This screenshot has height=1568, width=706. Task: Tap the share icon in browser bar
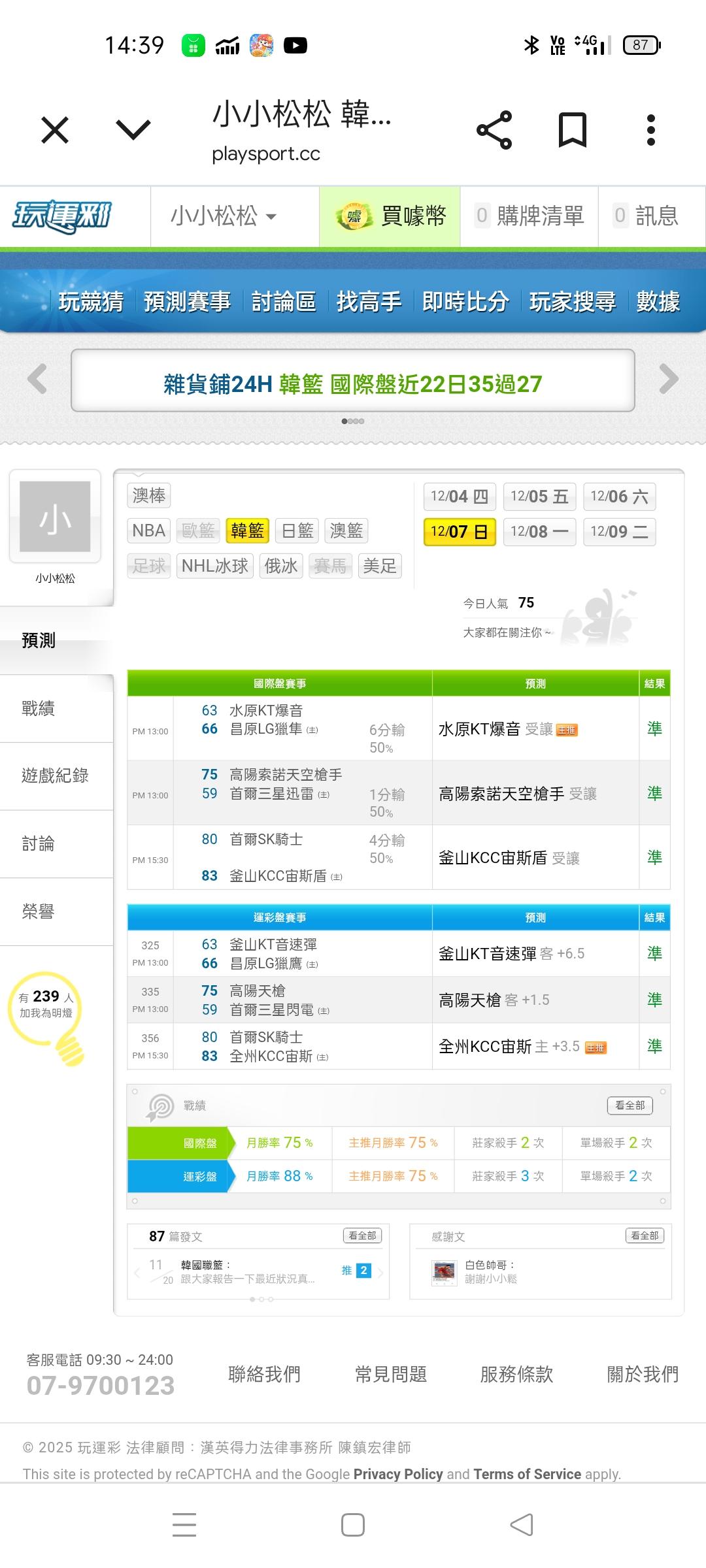(x=494, y=130)
